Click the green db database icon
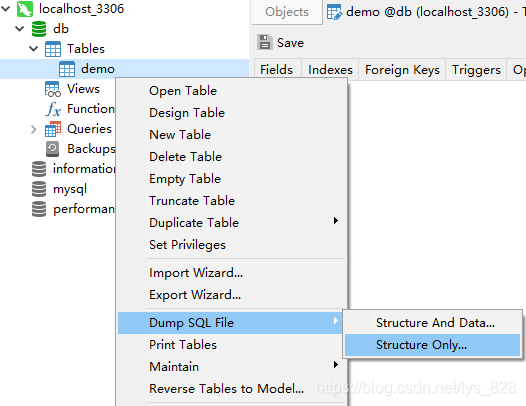The width and height of the screenshot is (526, 406). 39,29
